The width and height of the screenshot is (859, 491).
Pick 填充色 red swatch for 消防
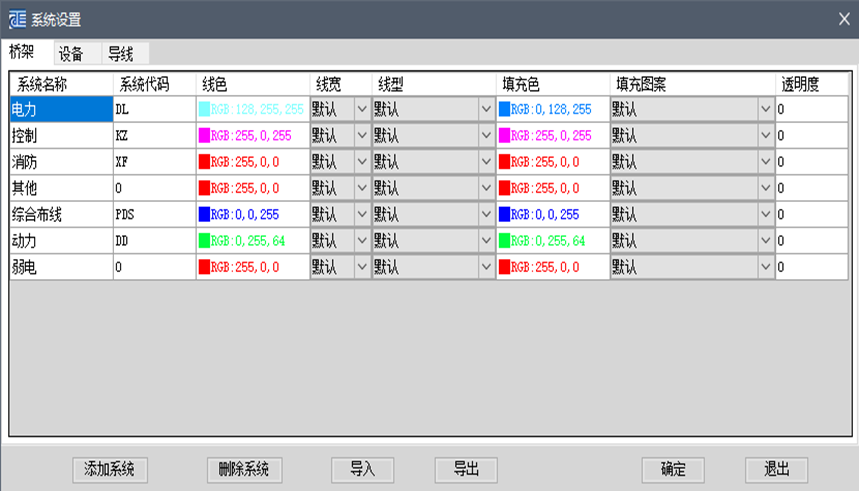coord(505,162)
